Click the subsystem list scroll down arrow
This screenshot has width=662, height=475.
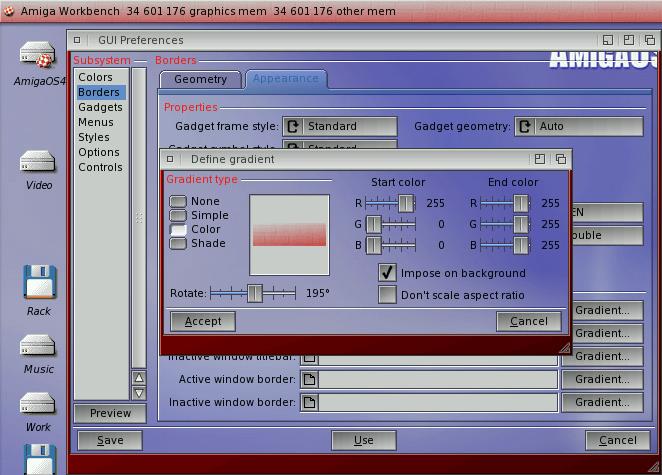point(139,393)
